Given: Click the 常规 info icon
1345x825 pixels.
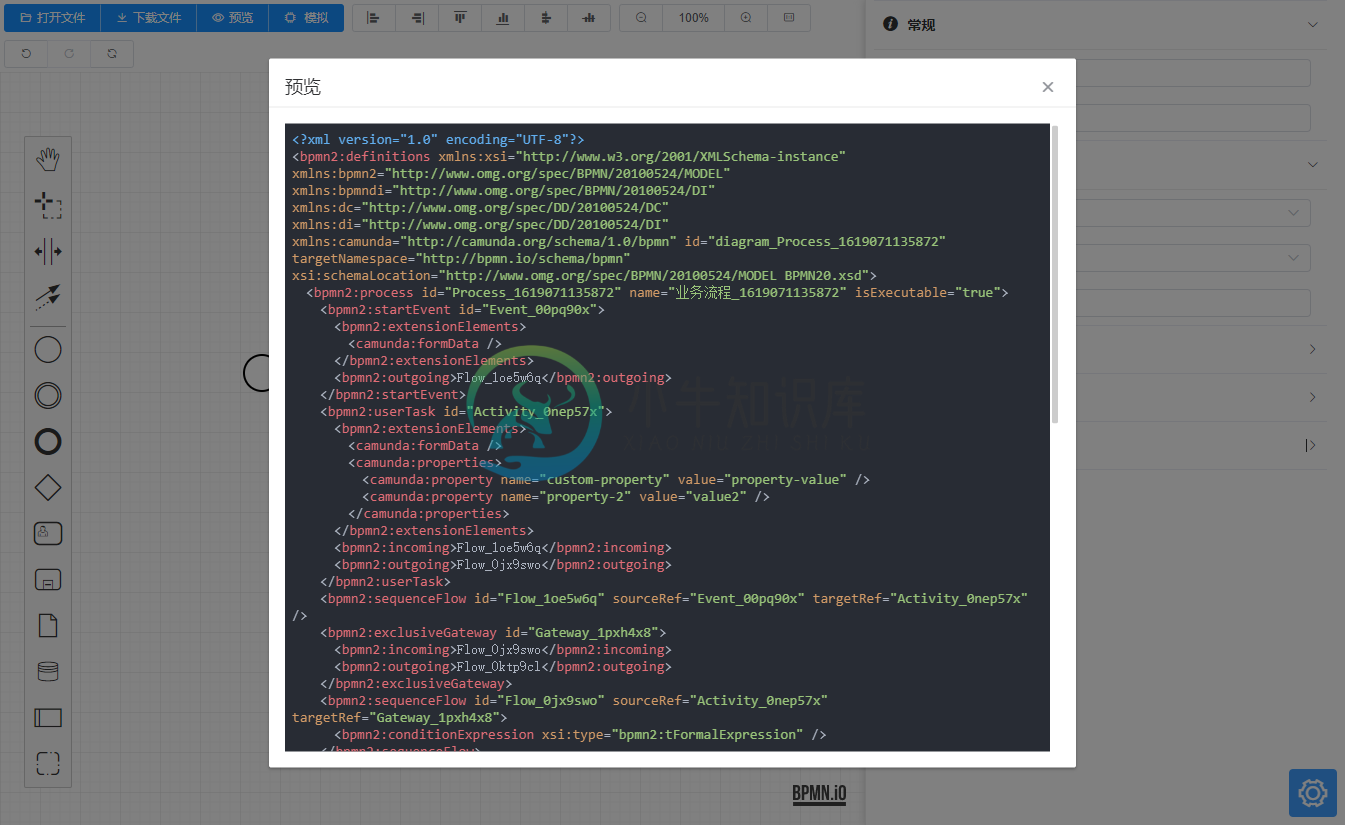Looking at the screenshot, I should (x=890, y=24).
